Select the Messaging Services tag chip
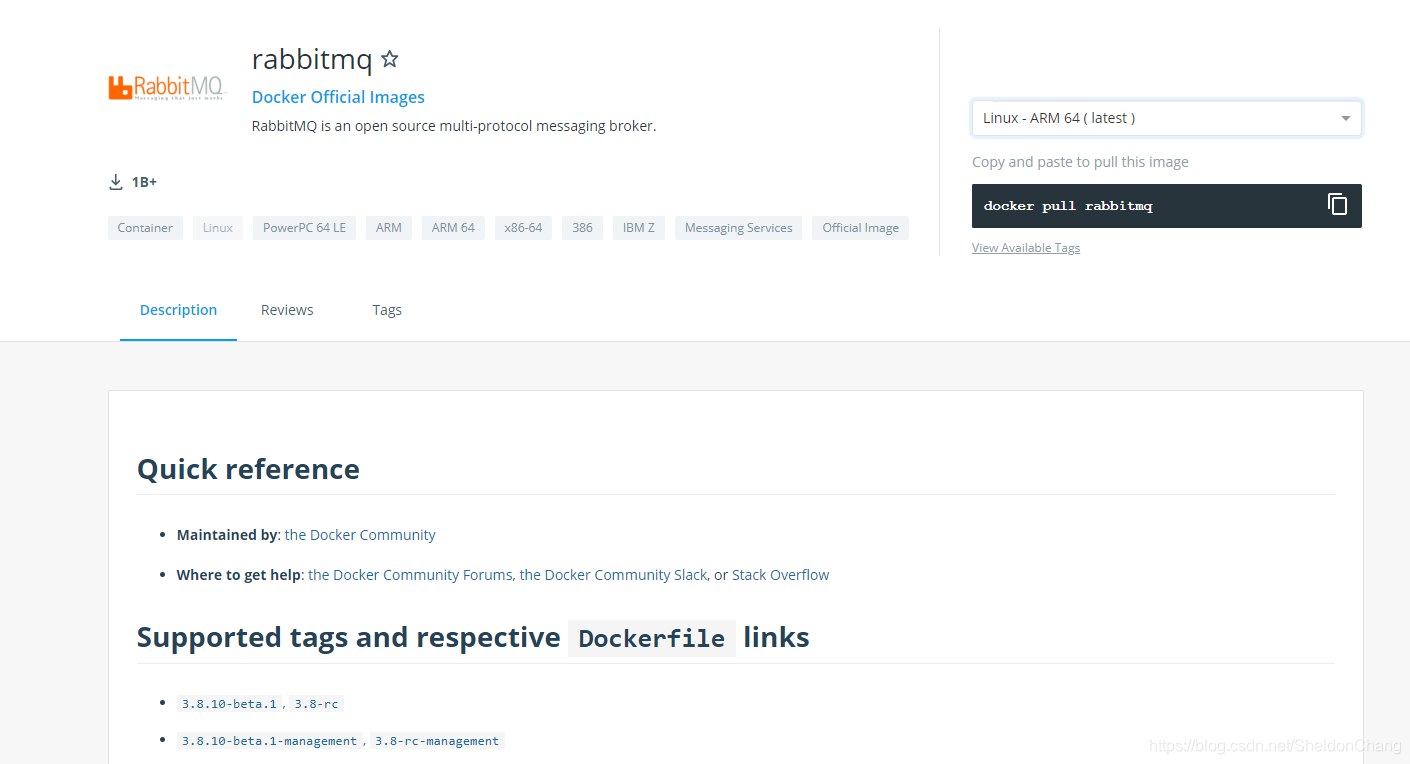 tap(738, 228)
